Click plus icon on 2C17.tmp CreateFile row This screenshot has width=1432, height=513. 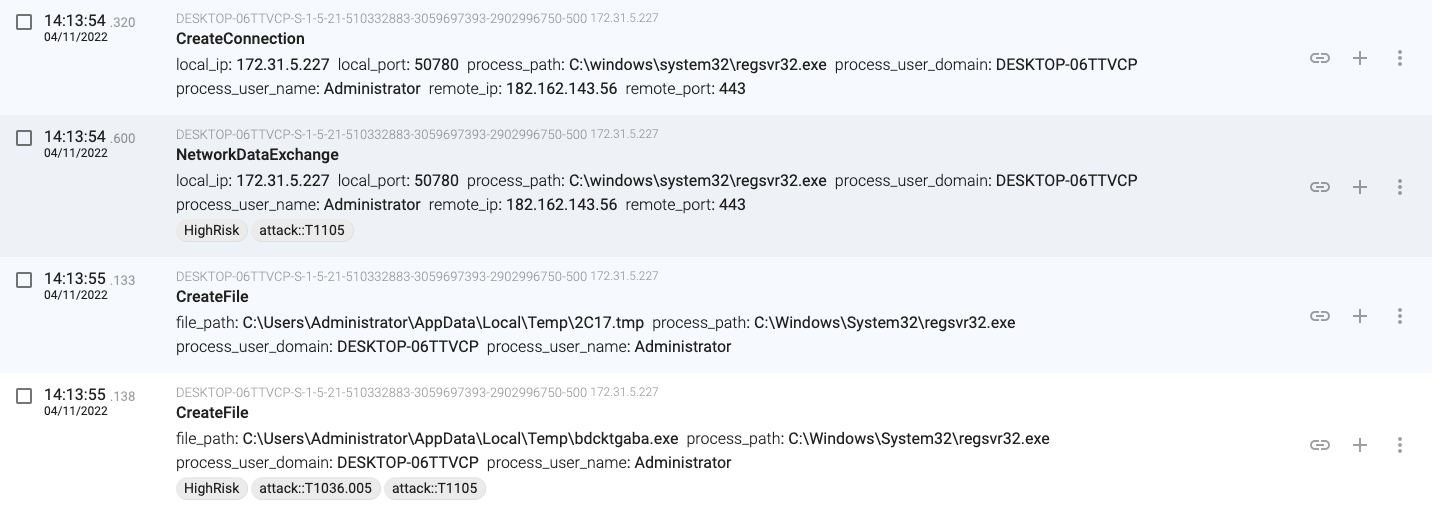tap(1360, 316)
